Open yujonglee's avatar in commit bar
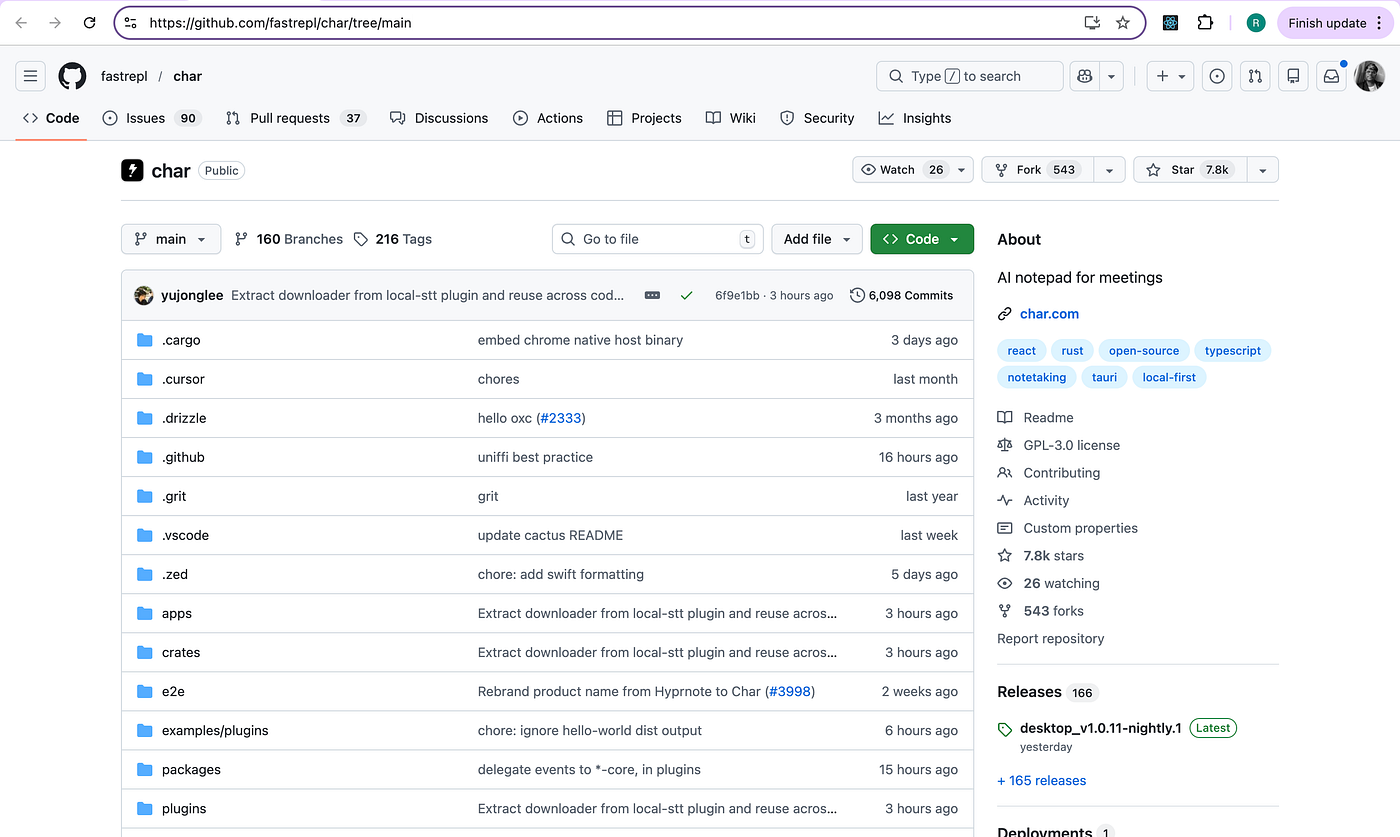 tap(144, 295)
